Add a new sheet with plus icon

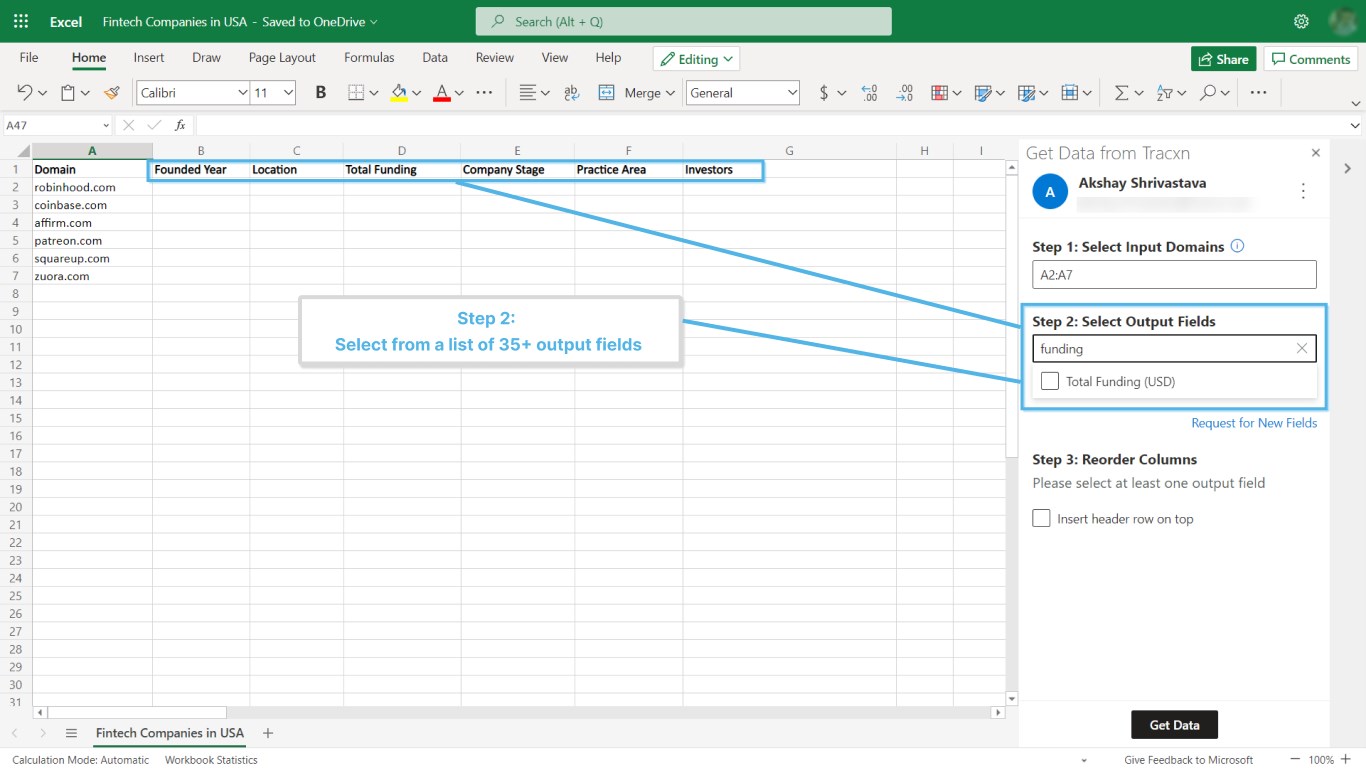pyautogui.click(x=267, y=733)
